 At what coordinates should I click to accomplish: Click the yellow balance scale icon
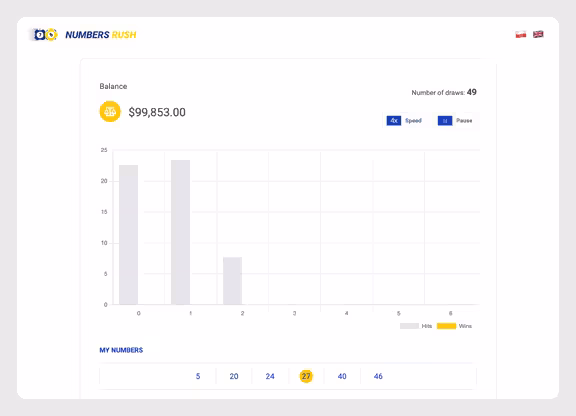(x=110, y=111)
